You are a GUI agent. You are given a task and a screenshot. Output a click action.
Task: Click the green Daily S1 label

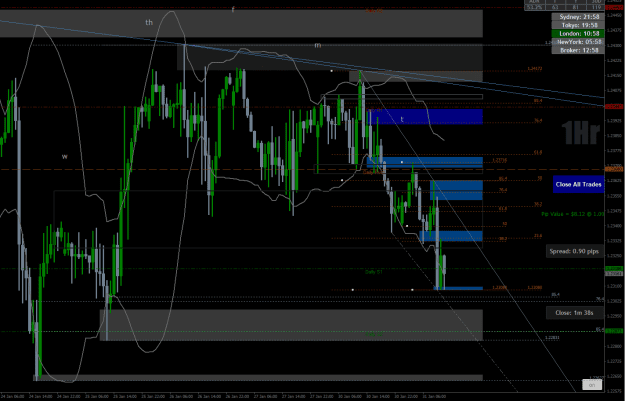pyautogui.click(x=373, y=272)
